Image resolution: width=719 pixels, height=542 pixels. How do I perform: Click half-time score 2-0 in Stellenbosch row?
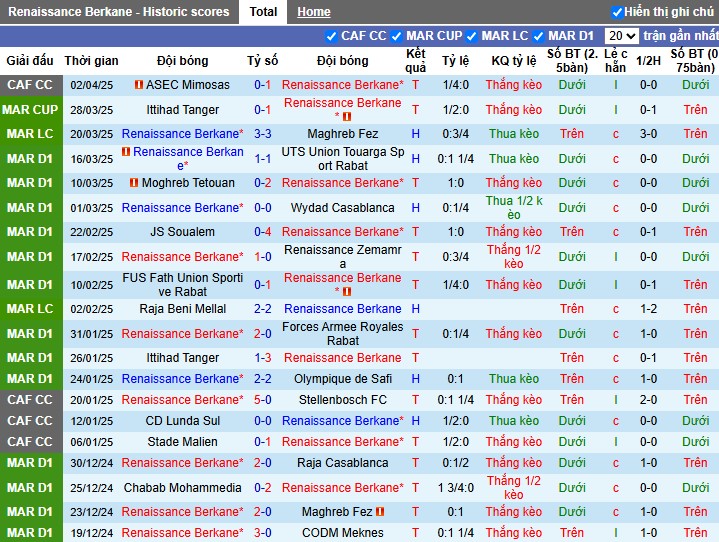click(x=648, y=400)
